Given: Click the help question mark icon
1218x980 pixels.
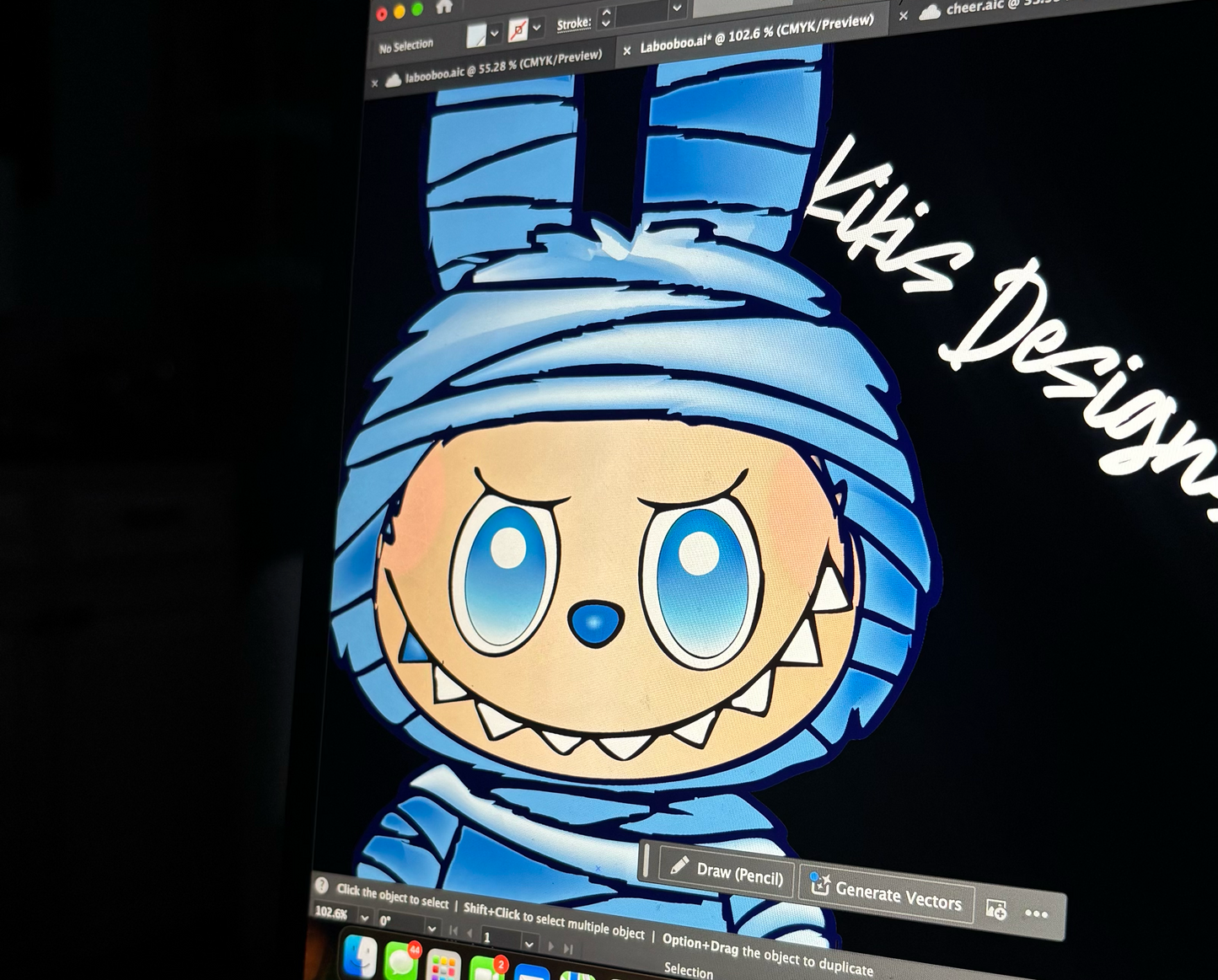Looking at the screenshot, I should pos(321,886).
